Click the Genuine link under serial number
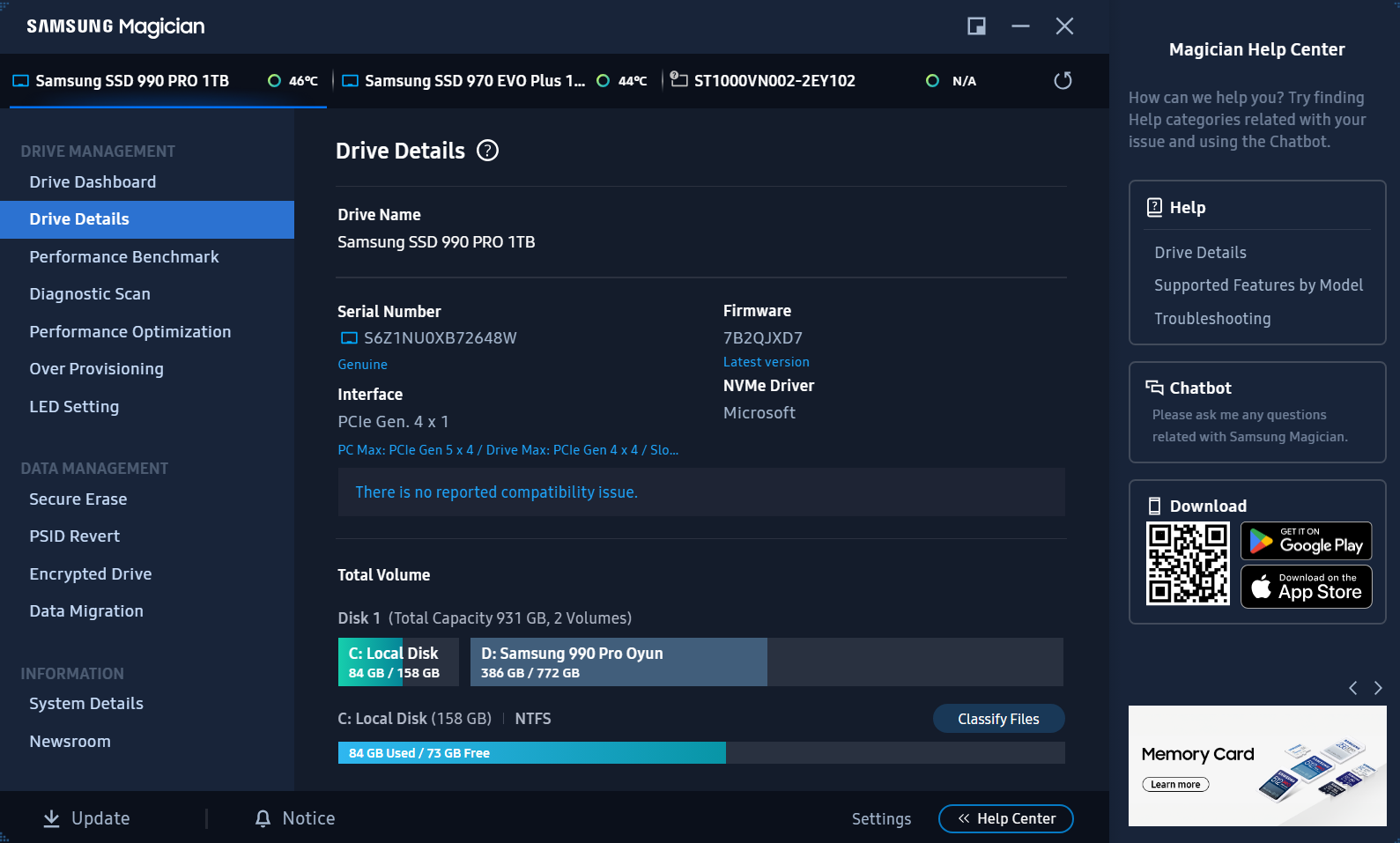This screenshot has width=1400, height=843. (362, 365)
